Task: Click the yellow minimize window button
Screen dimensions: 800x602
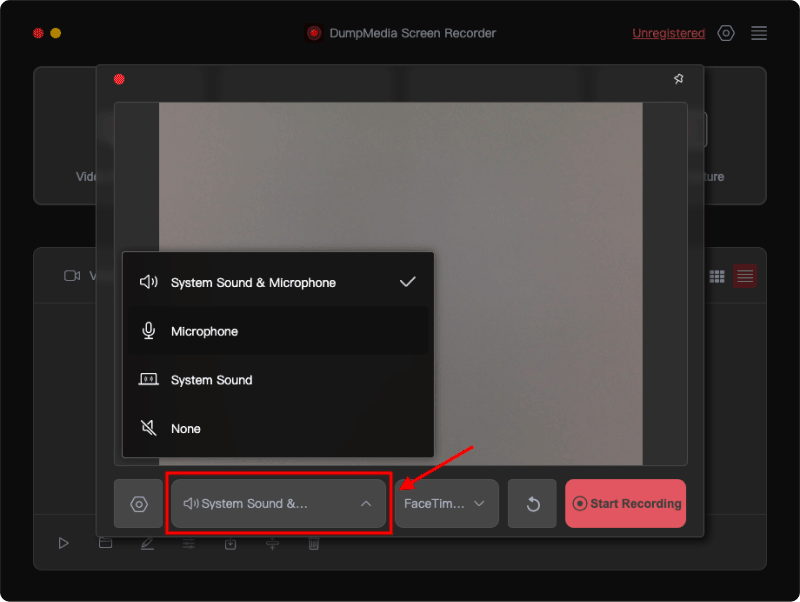Action: (56, 33)
